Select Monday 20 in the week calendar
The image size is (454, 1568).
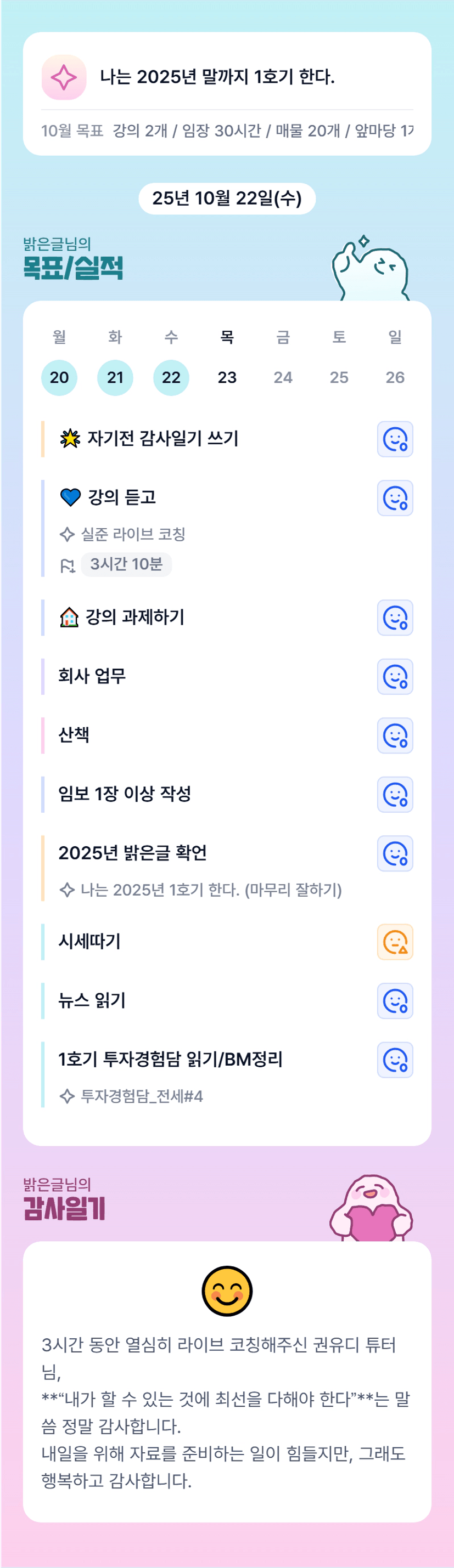[59, 377]
